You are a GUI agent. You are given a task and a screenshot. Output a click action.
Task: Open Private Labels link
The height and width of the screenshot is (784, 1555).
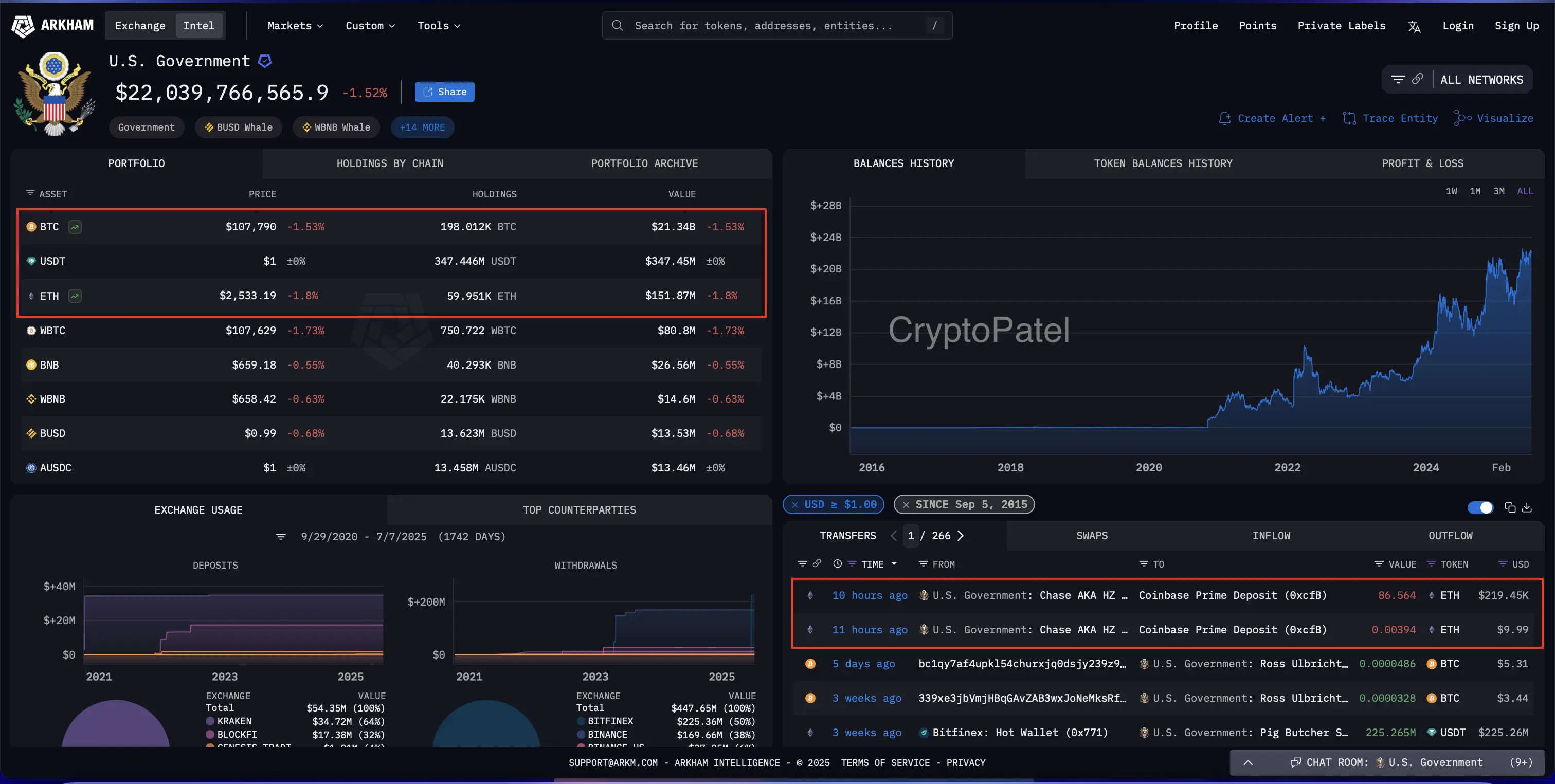1341,25
